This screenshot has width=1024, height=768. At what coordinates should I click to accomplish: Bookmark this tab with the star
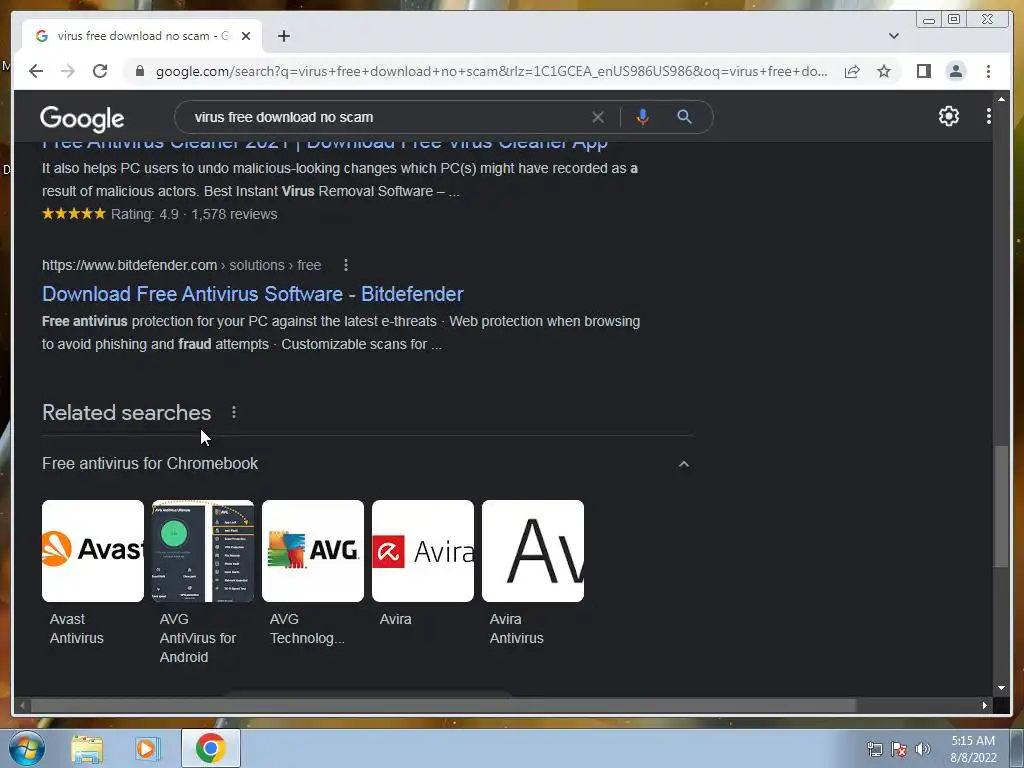pyautogui.click(x=884, y=71)
